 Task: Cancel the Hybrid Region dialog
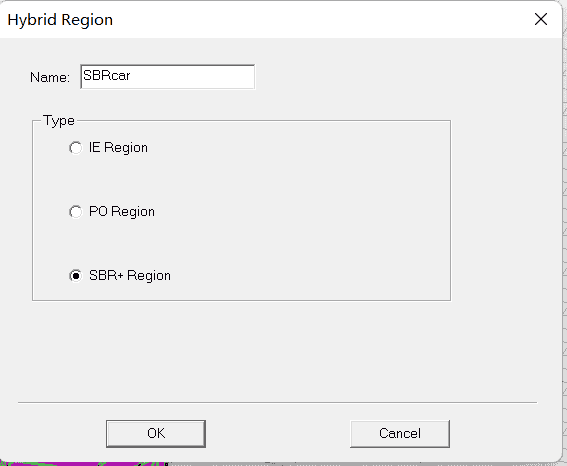click(x=400, y=433)
